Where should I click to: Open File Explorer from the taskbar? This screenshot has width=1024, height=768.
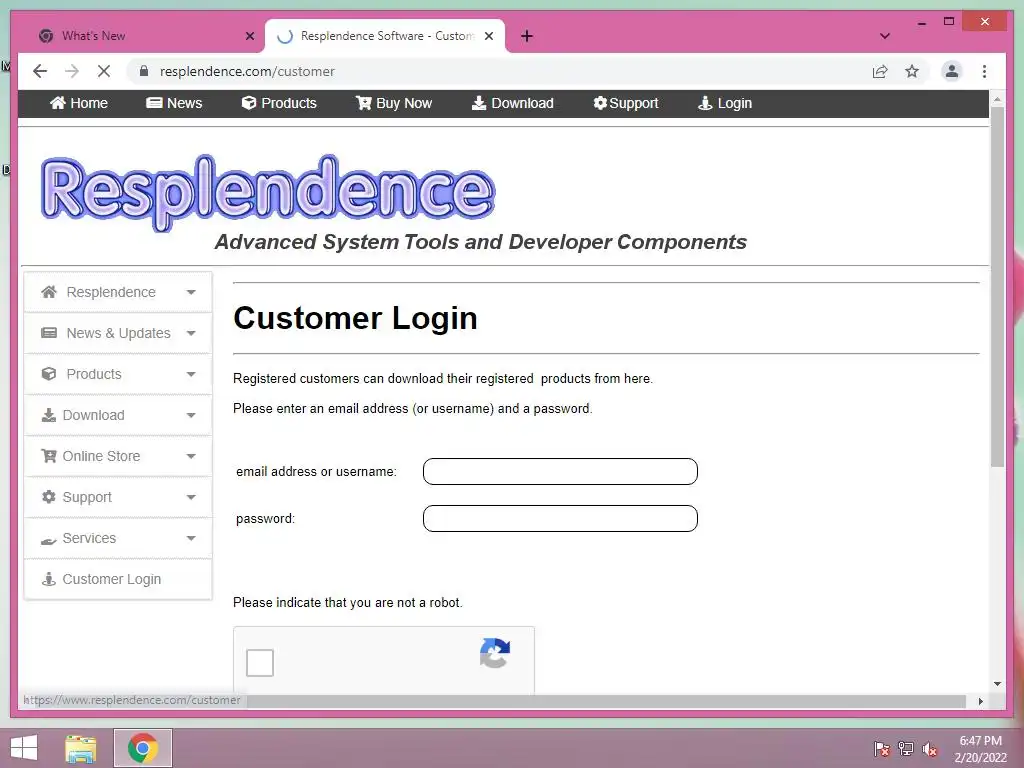(81, 748)
